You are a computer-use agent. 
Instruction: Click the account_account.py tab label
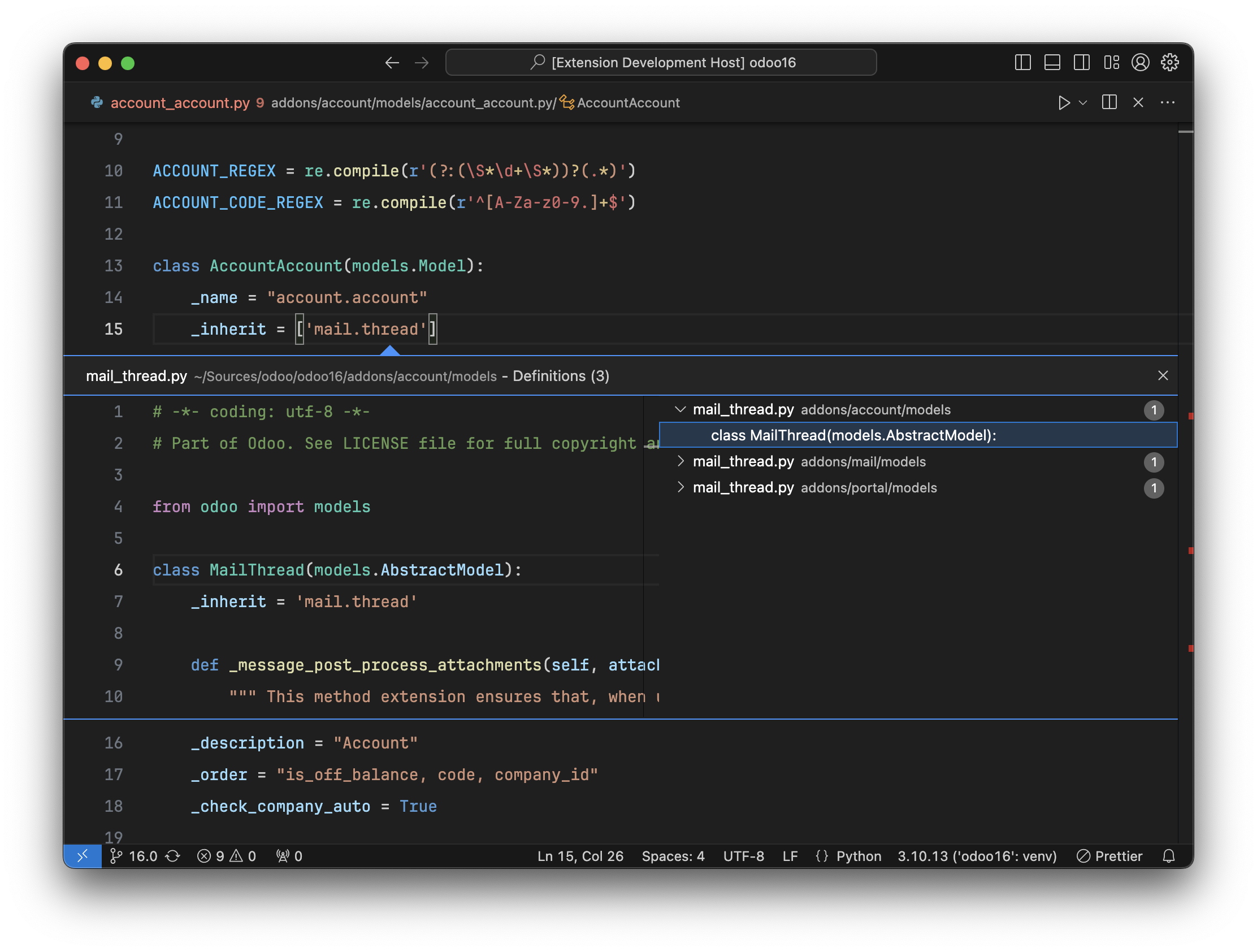click(180, 103)
